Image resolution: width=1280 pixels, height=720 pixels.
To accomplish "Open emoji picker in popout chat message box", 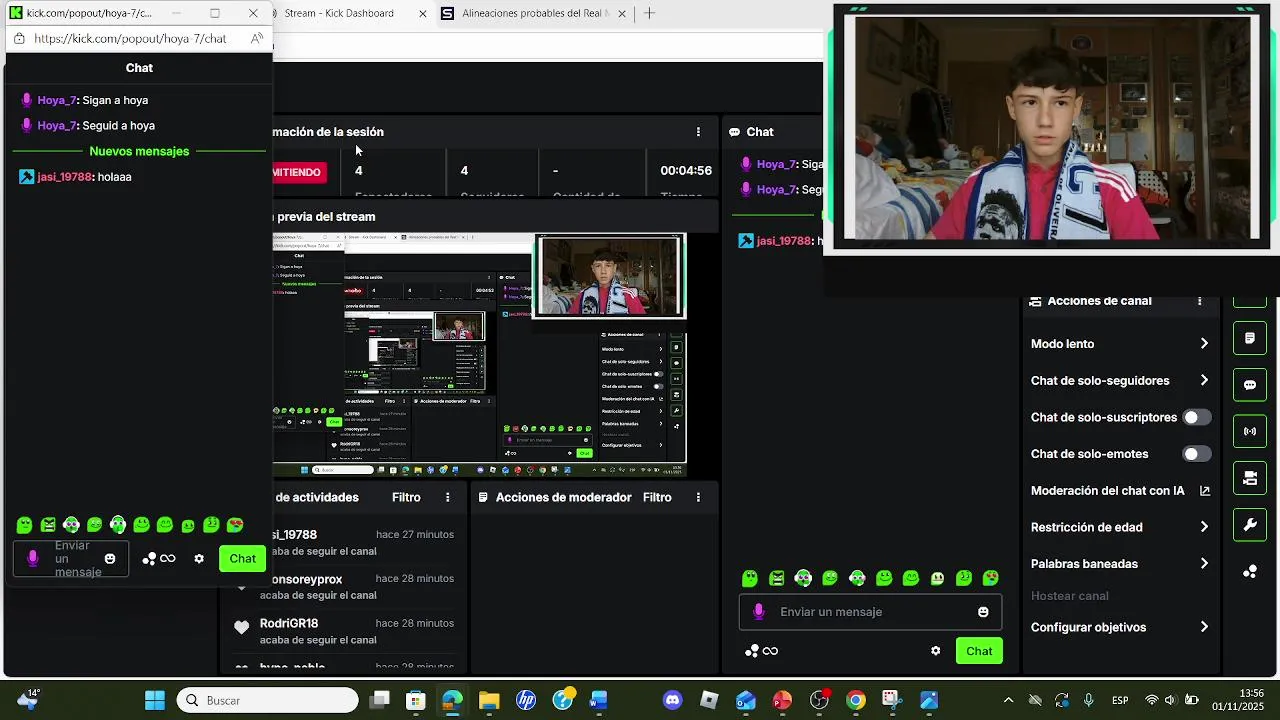I will click(x=110, y=559).
